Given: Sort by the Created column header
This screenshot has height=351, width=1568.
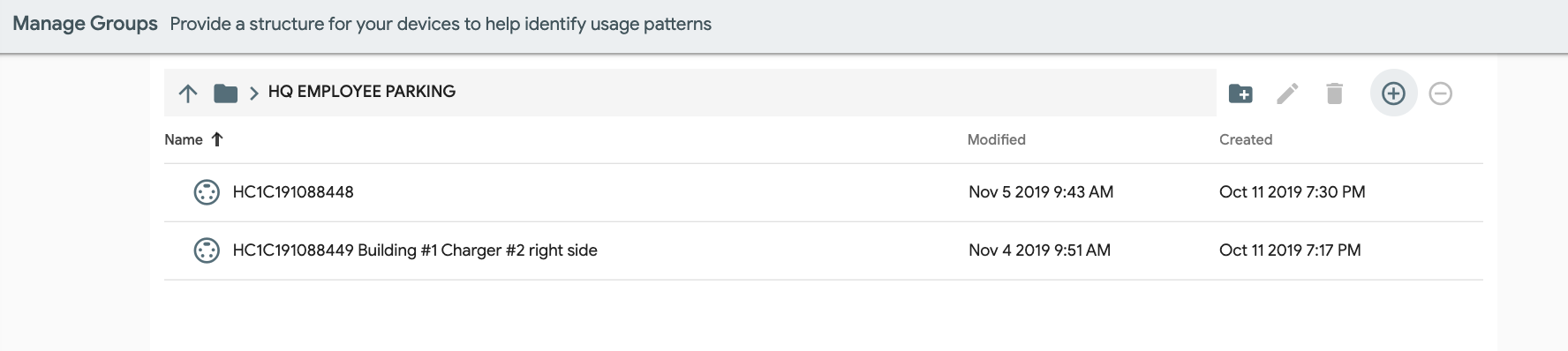Looking at the screenshot, I should (1246, 139).
